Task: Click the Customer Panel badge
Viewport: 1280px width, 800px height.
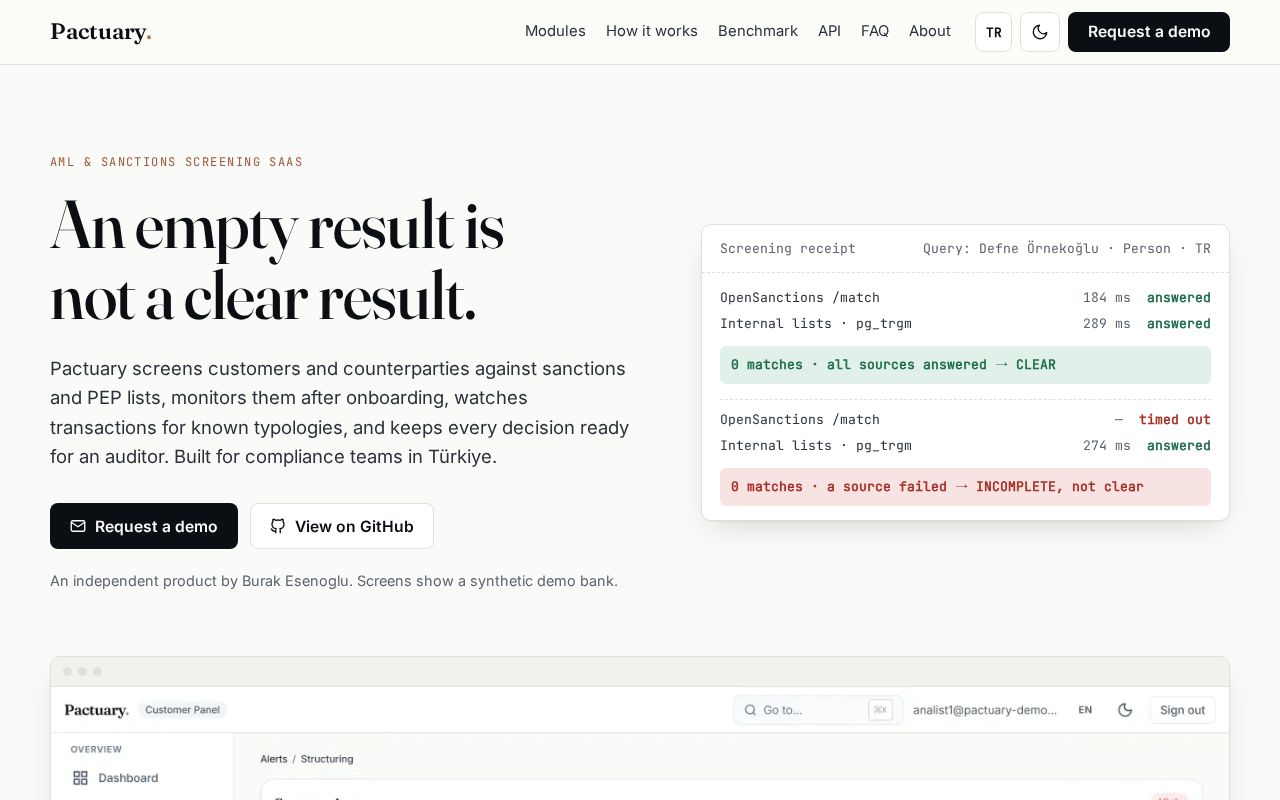Action: tap(182, 710)
